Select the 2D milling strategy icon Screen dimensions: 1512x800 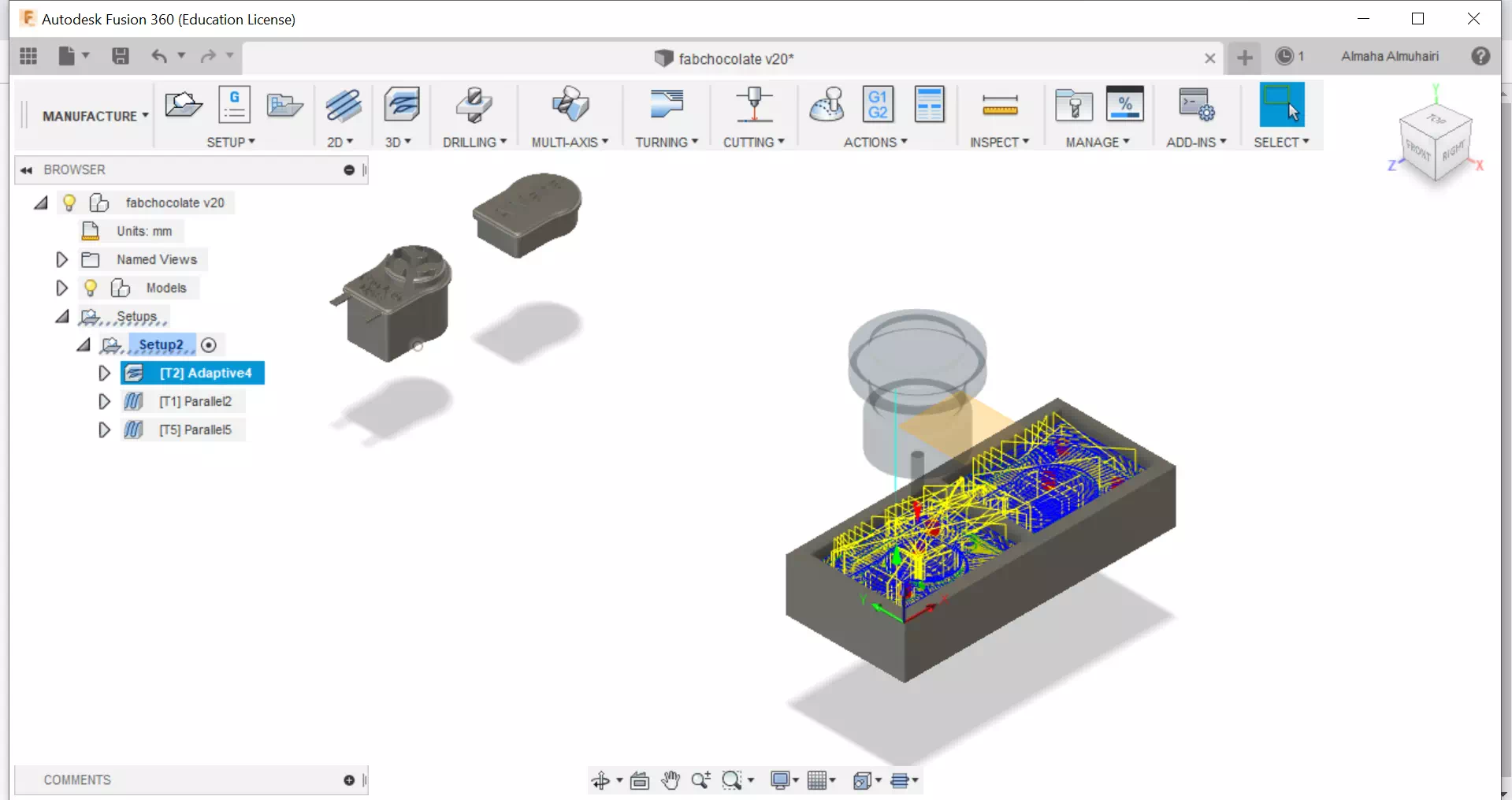[344, 105]
